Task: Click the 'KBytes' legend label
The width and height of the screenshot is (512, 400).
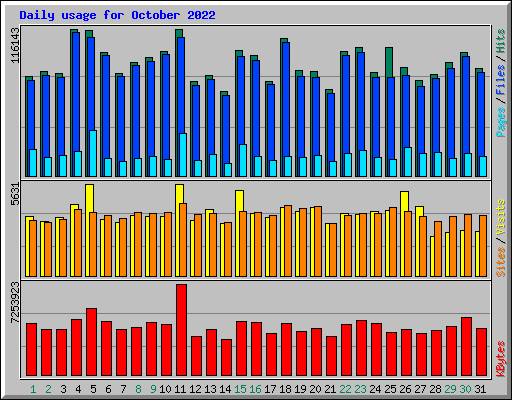Action: click(501, 359)
